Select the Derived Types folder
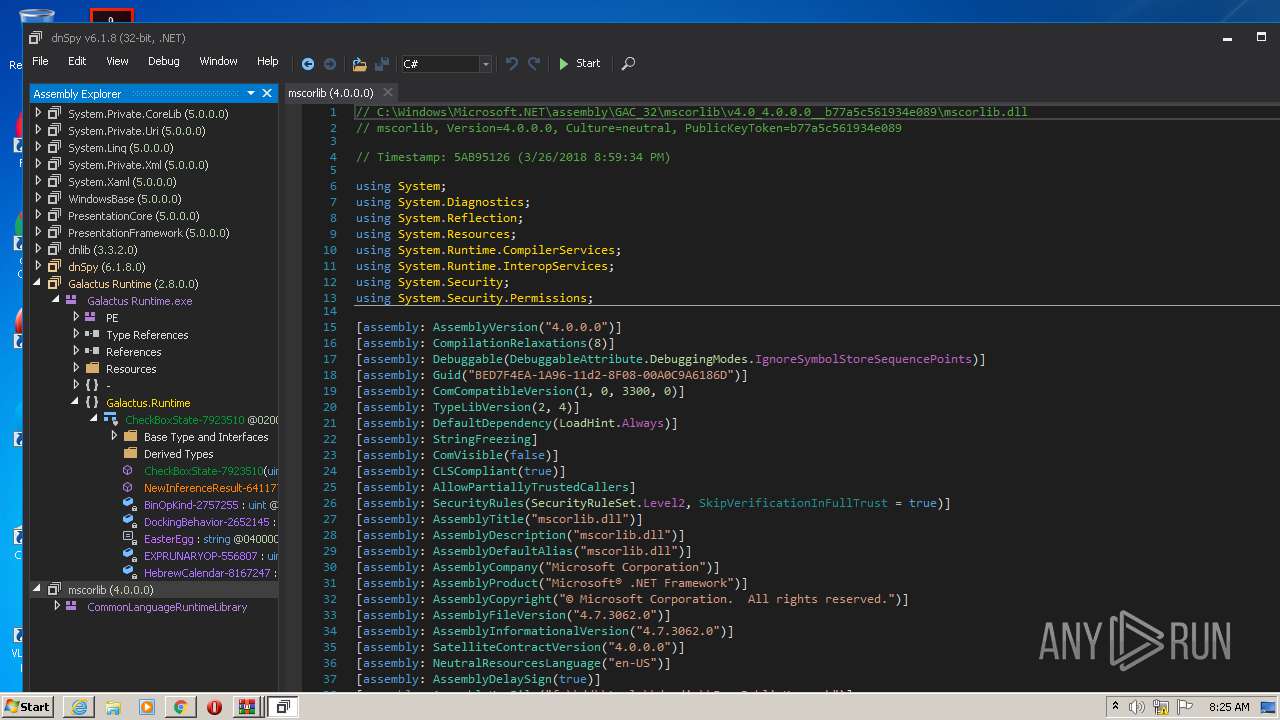This screenshot has width=1280, height=720. pyautogui.click(x=178, y=453)
